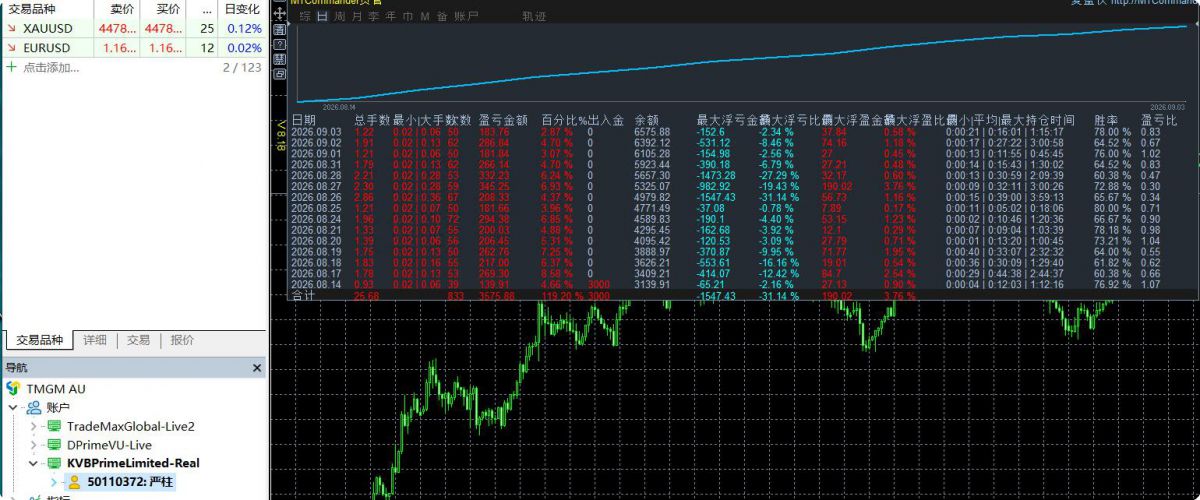The width and height of the screenshot is (1200, 500).
Task: Click the 余额 column header
Action: point(648,120)
